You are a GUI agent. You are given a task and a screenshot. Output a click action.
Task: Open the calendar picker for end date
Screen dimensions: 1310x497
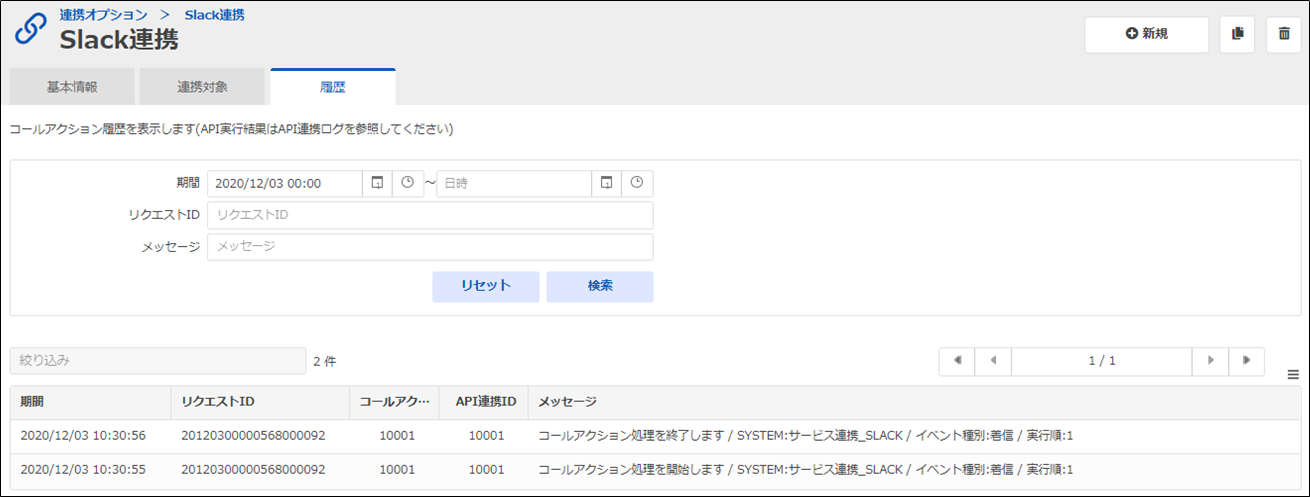[x=607, y=184]
